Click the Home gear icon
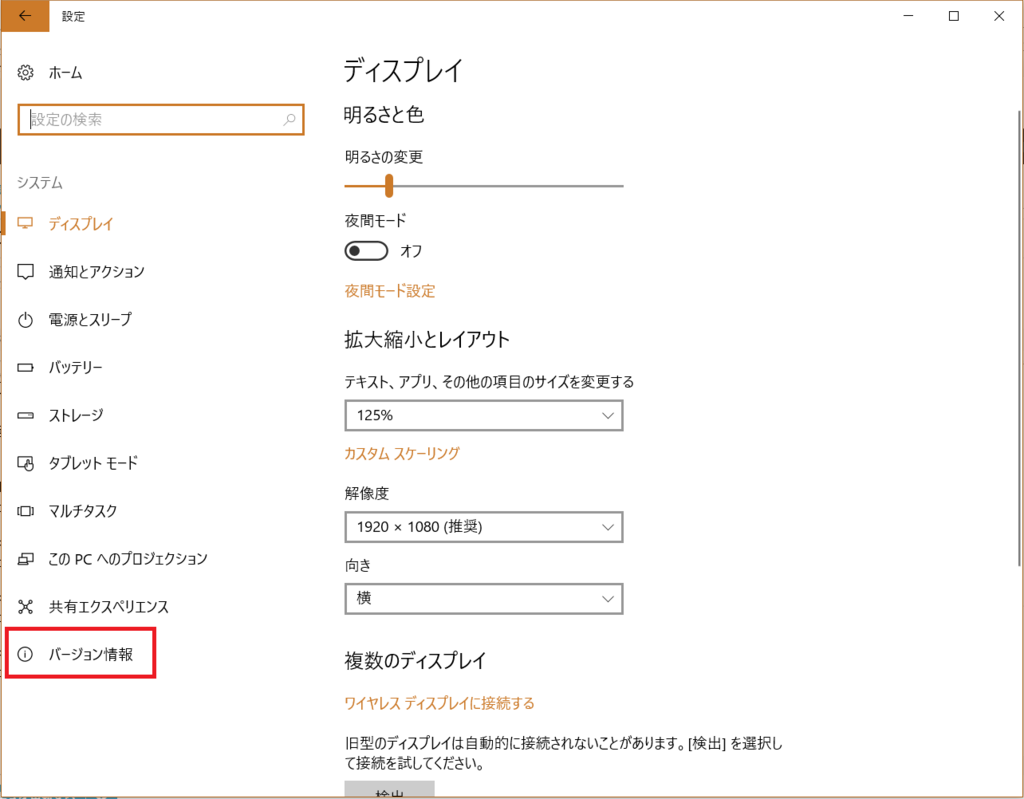 [x=25, y=73]
